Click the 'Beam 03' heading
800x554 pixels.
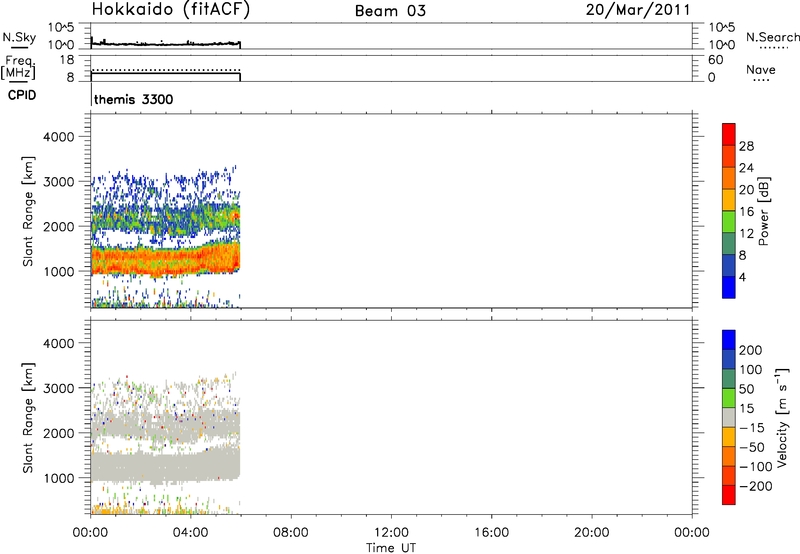[x=390, y=11]
